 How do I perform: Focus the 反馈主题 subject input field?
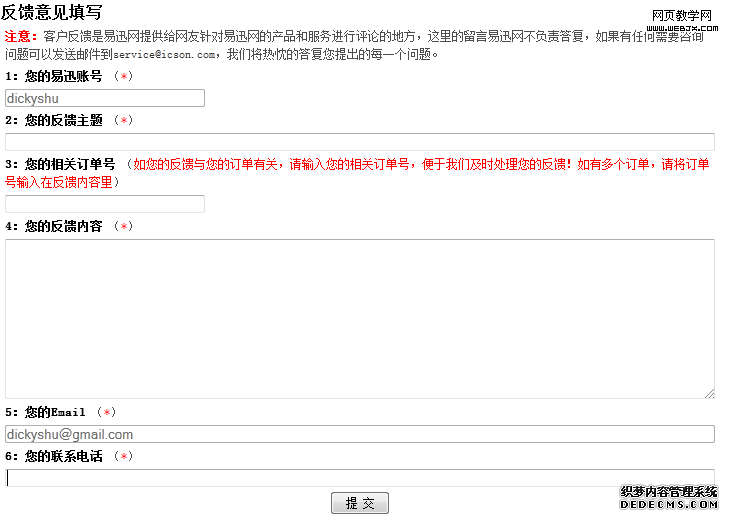(x=360, y=142)
